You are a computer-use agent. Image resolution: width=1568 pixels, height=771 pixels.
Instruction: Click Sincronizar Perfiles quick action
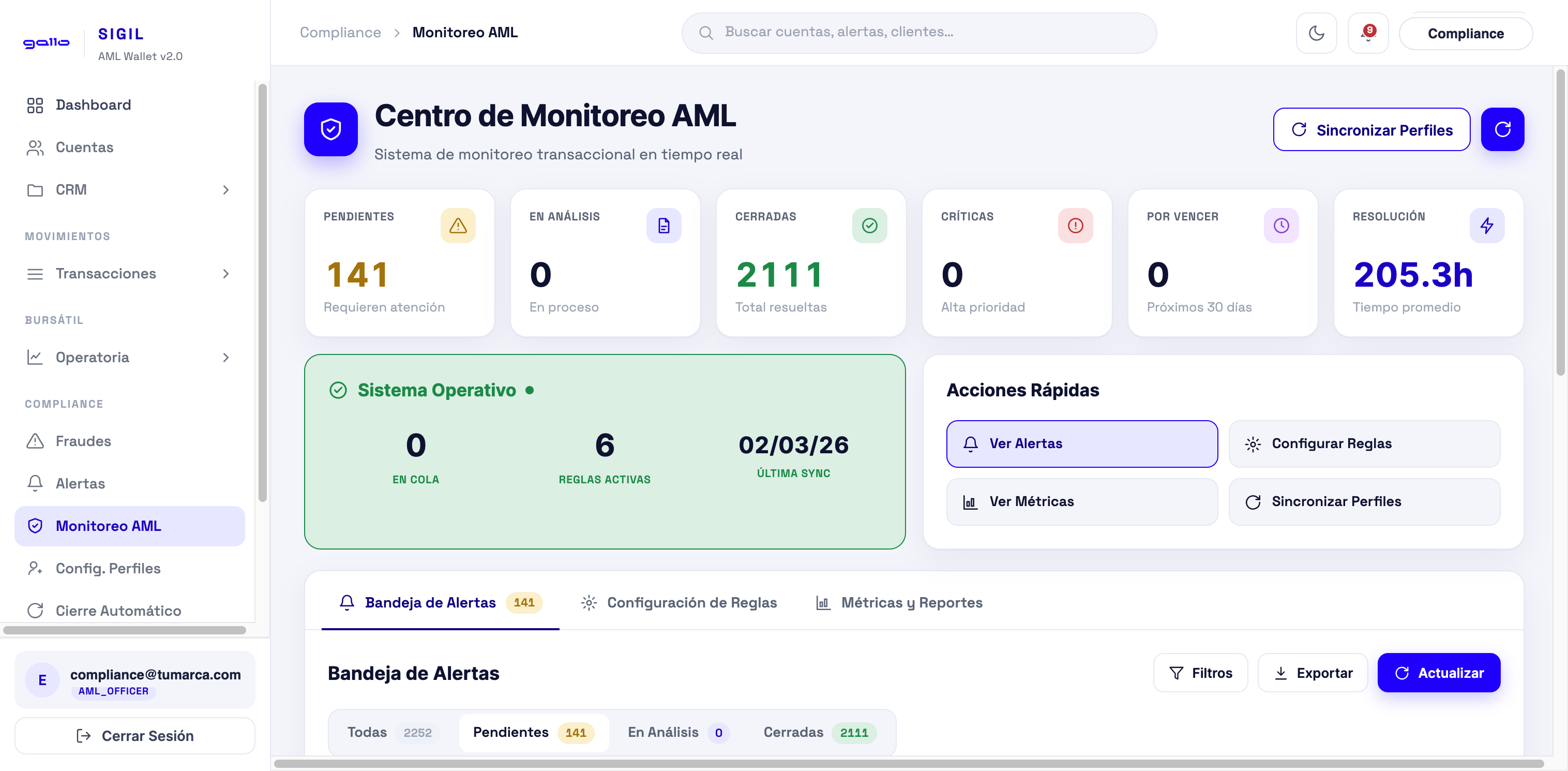point(1364,502)
